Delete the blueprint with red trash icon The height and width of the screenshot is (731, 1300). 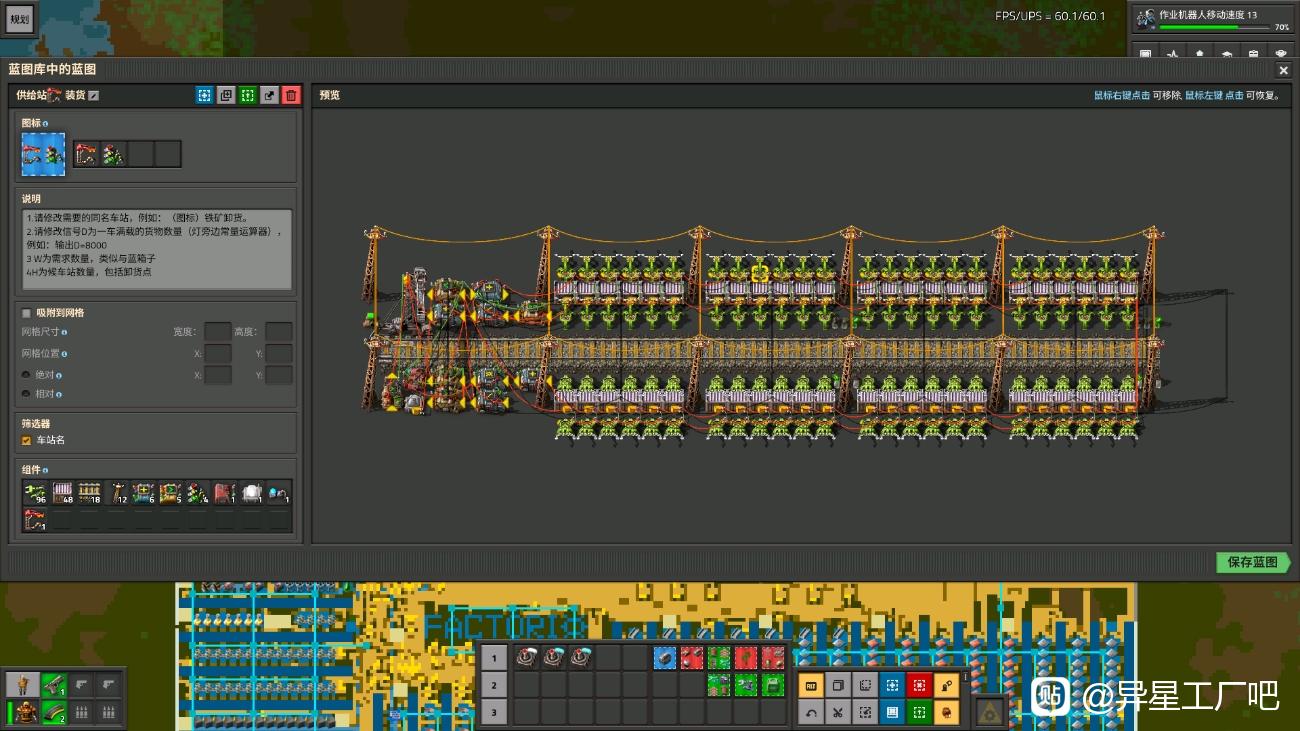click(291, 95)
